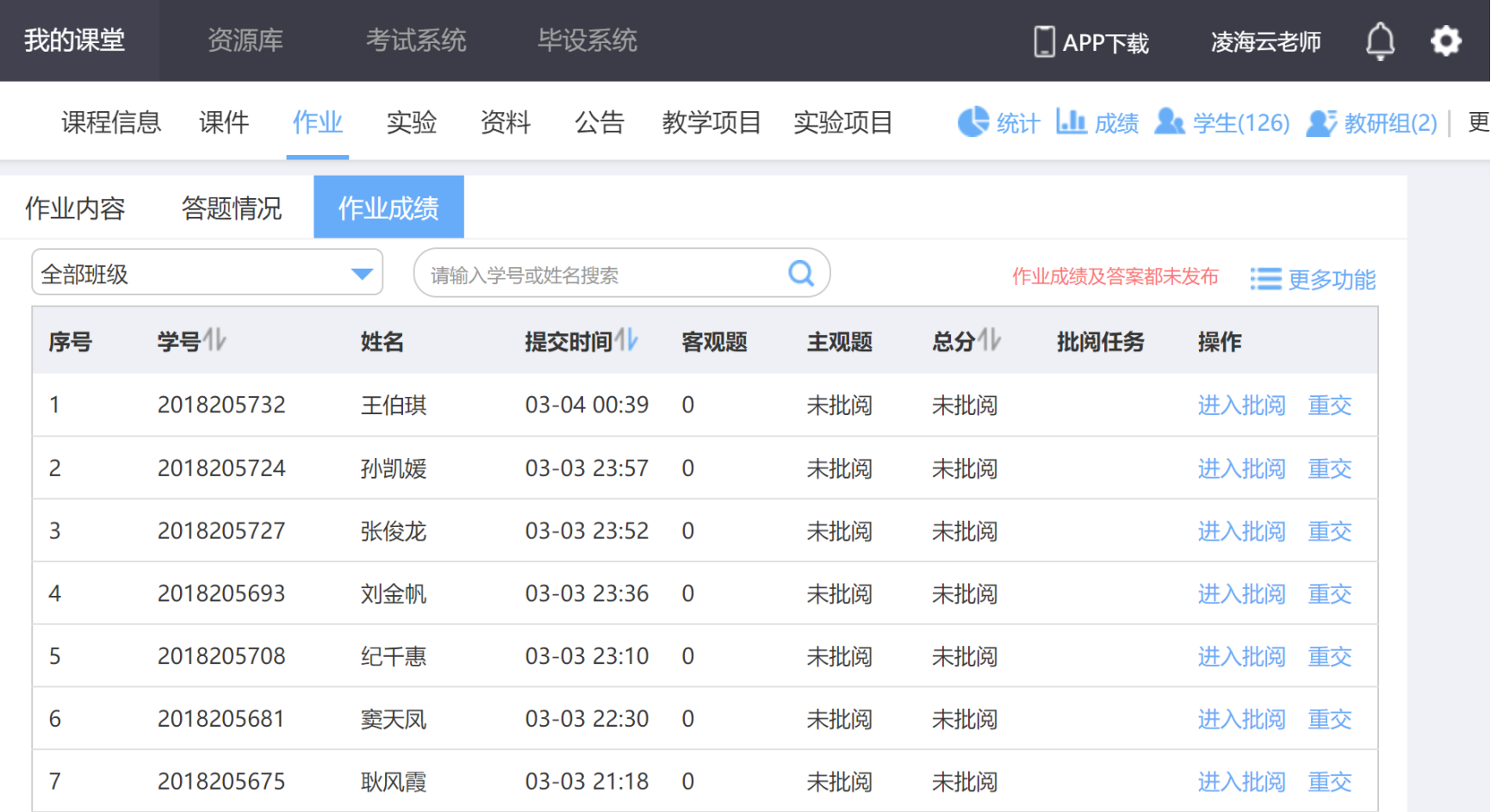Open the 更多功能 list menu
The height and width of the screenshot is (812, 1491).
(1313, 279)
